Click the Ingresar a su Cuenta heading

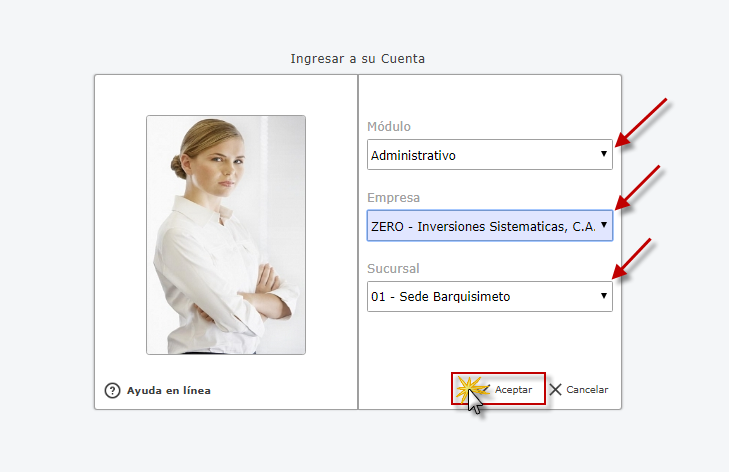point(357,59)
